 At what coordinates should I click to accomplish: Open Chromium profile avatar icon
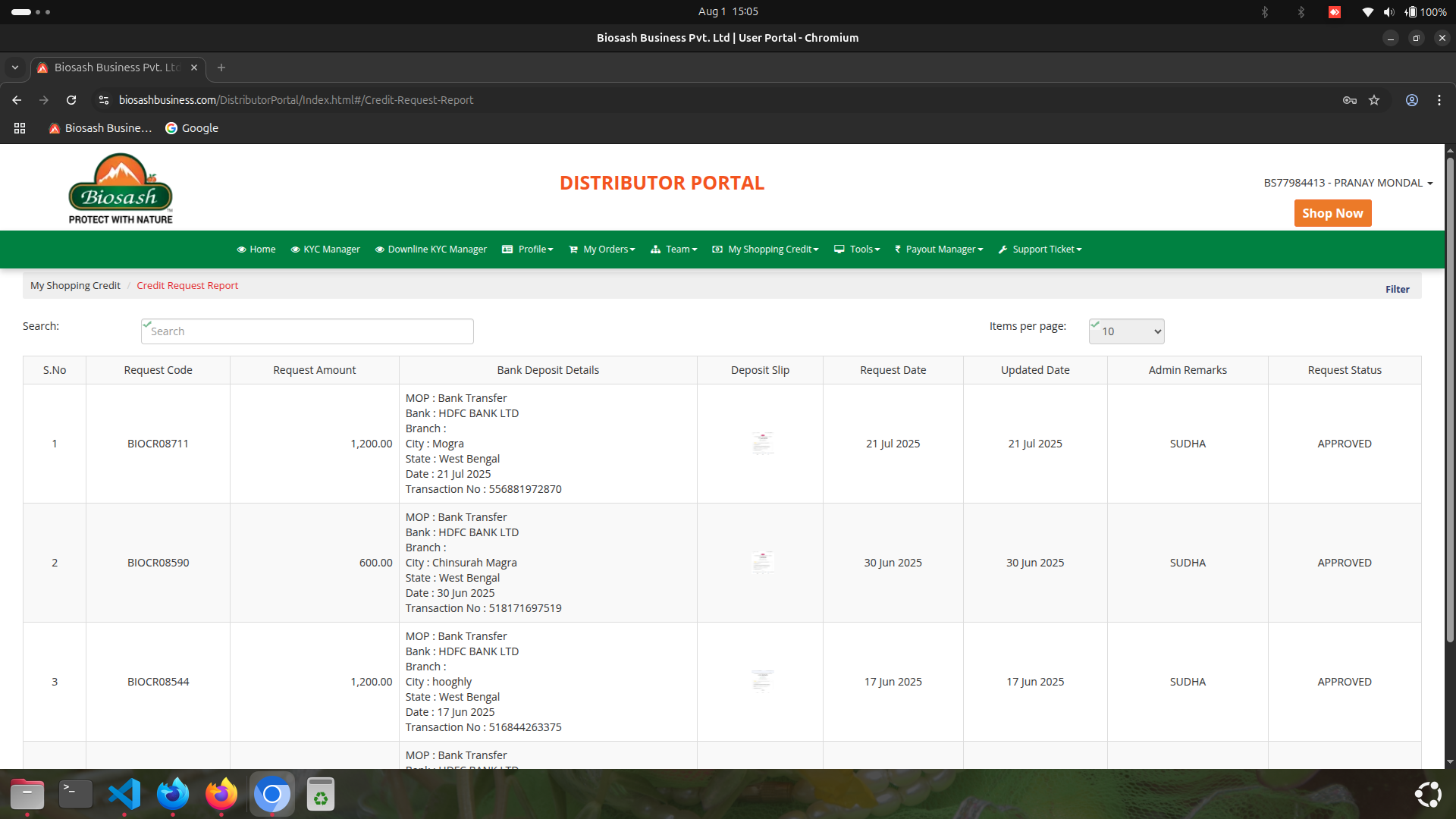pos(1411,100)
